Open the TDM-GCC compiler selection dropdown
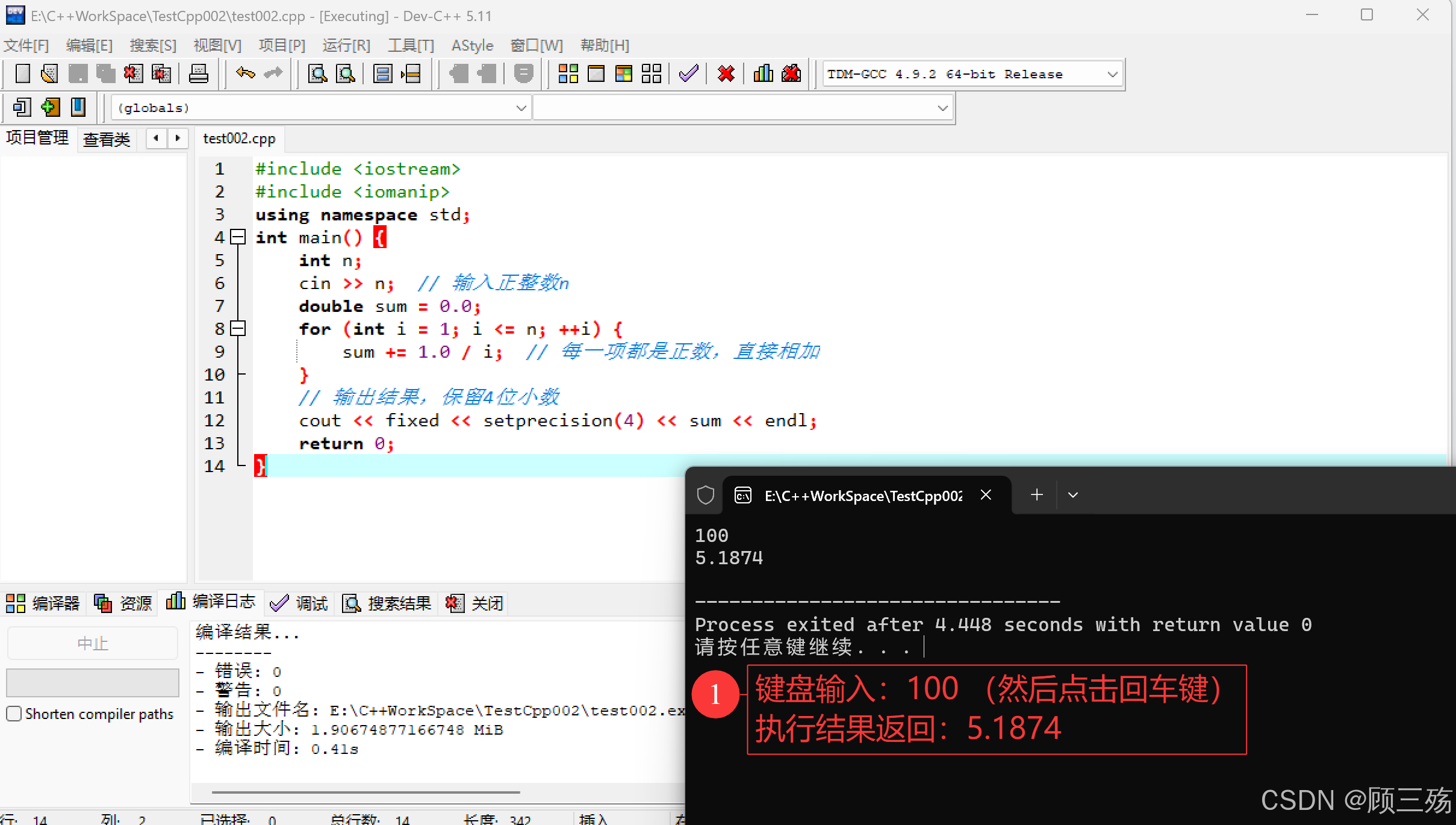Viewport: 1456px width, 825px height. pos(1112,75)
